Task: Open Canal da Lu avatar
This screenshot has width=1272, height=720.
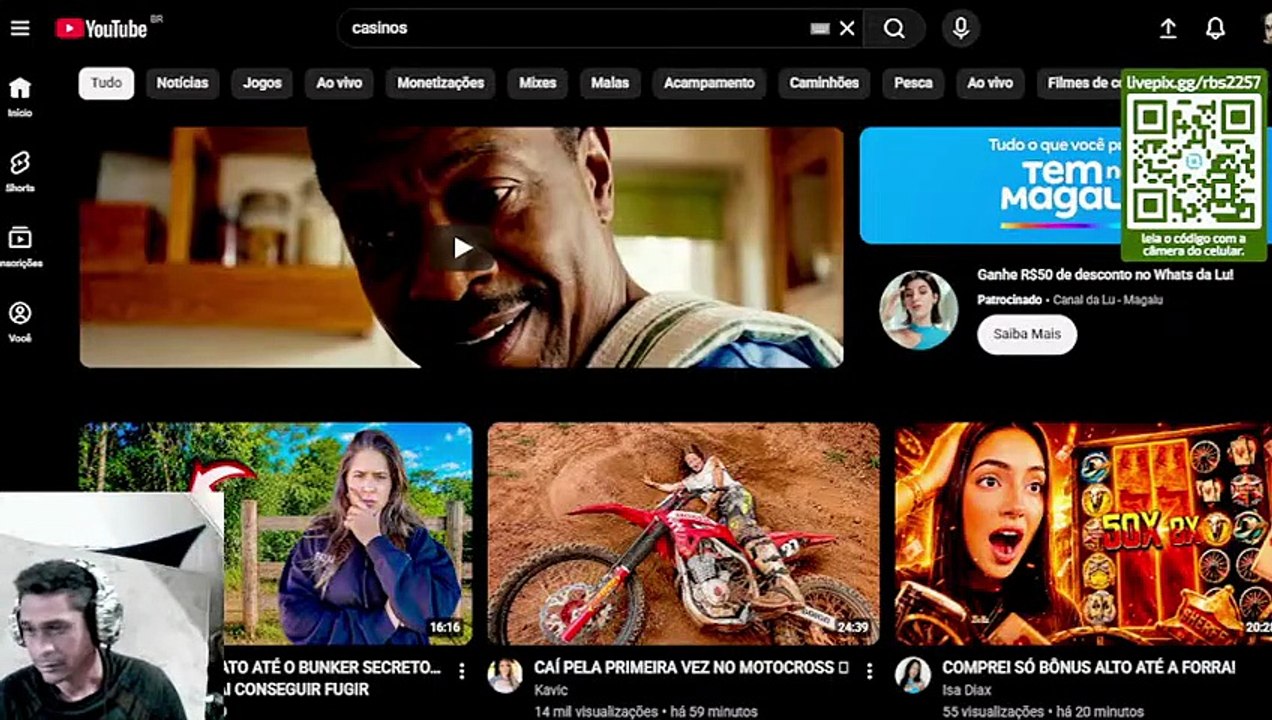Action: pos(918,310)
